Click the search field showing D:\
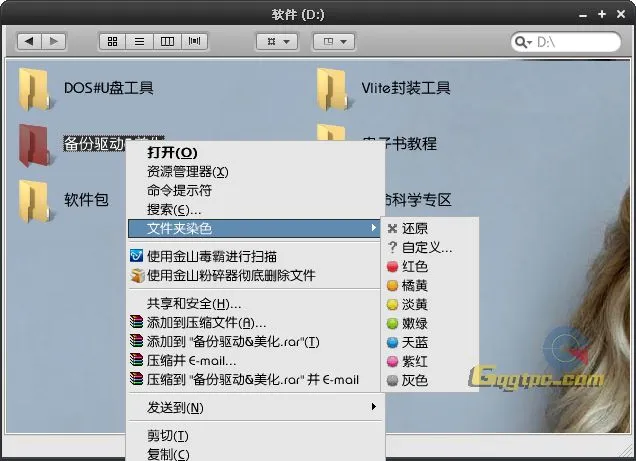The image size is (636, 461). click(x=566, y=42)
